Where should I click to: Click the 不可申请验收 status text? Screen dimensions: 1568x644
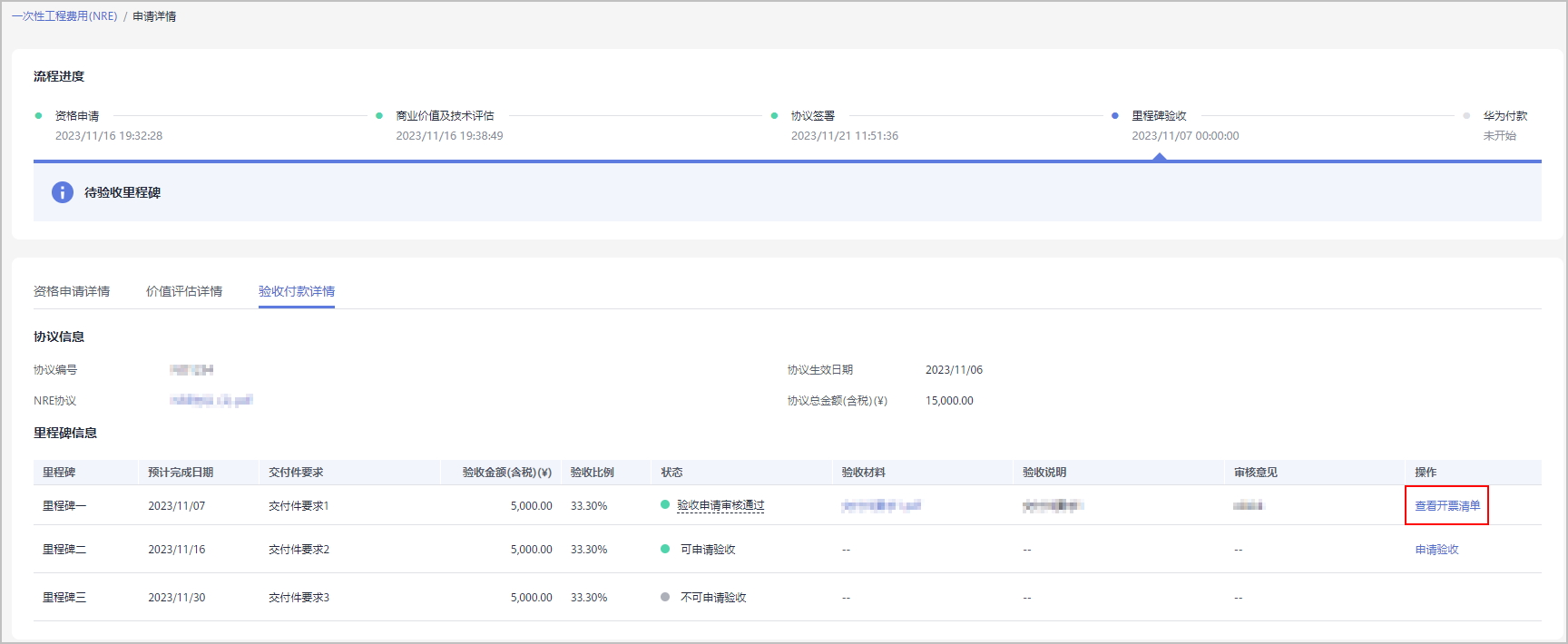(713, 598)
